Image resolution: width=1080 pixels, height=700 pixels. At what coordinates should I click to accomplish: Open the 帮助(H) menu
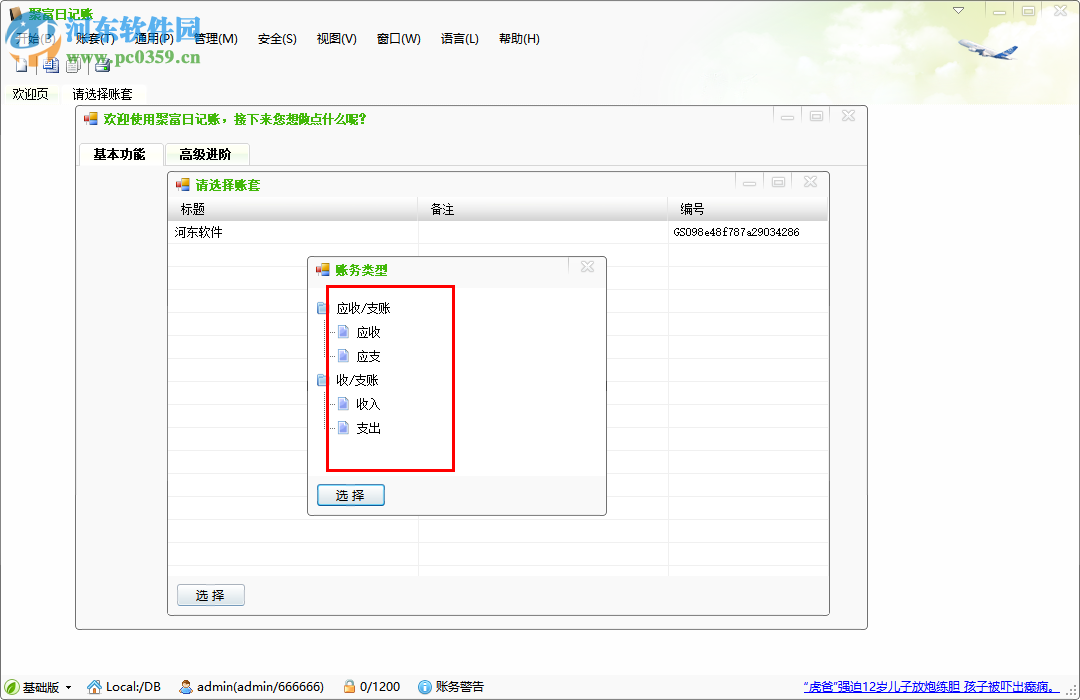[518, 38]
